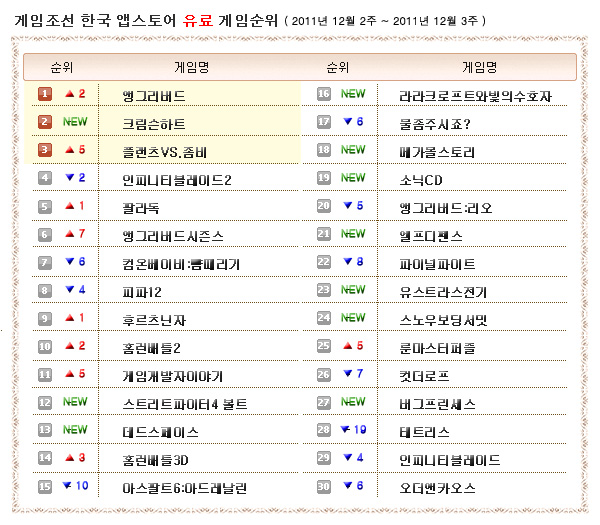Select the game name 피파12

pos(142,292)
